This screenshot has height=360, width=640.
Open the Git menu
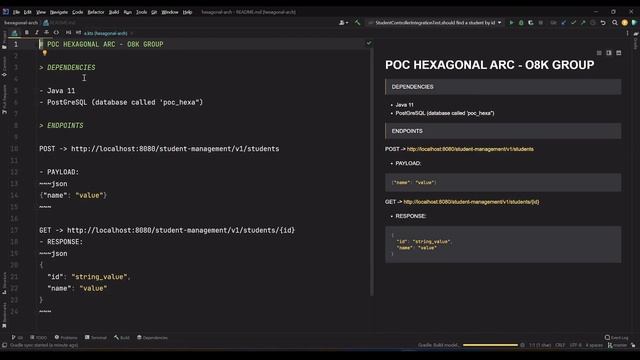click(154, 12)
